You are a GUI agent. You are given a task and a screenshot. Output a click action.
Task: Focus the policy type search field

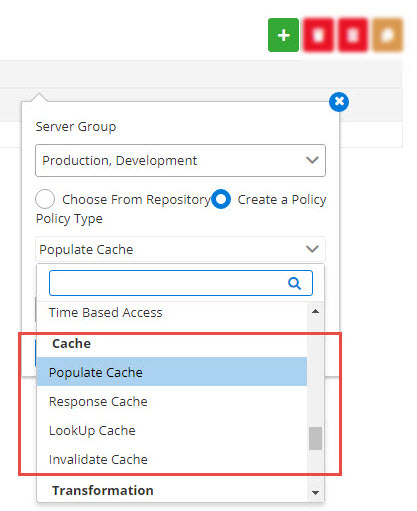(181, 283)
